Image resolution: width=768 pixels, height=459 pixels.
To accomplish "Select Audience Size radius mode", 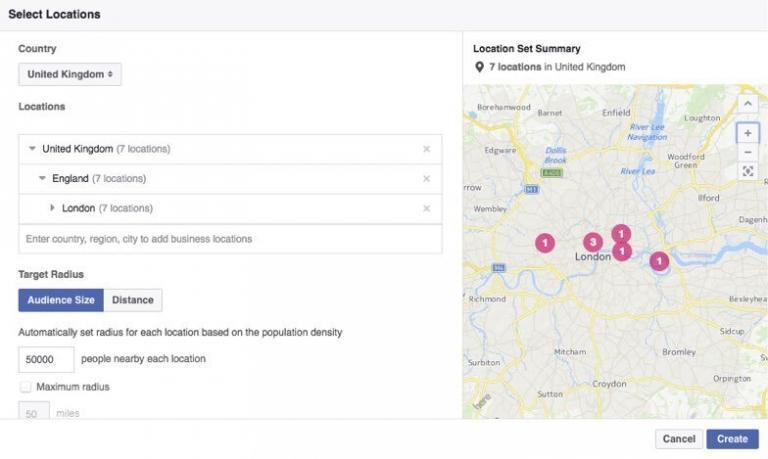I will (x=61, y=300).
